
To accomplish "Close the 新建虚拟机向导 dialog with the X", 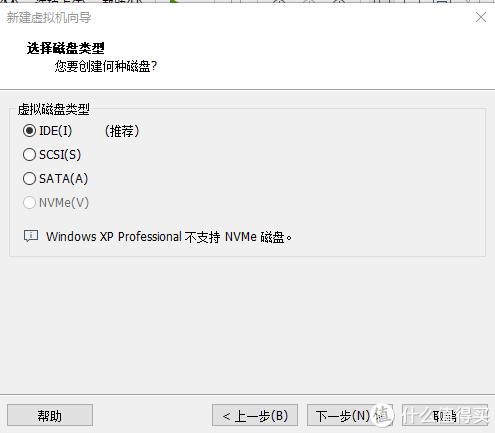I will point(481,17).
